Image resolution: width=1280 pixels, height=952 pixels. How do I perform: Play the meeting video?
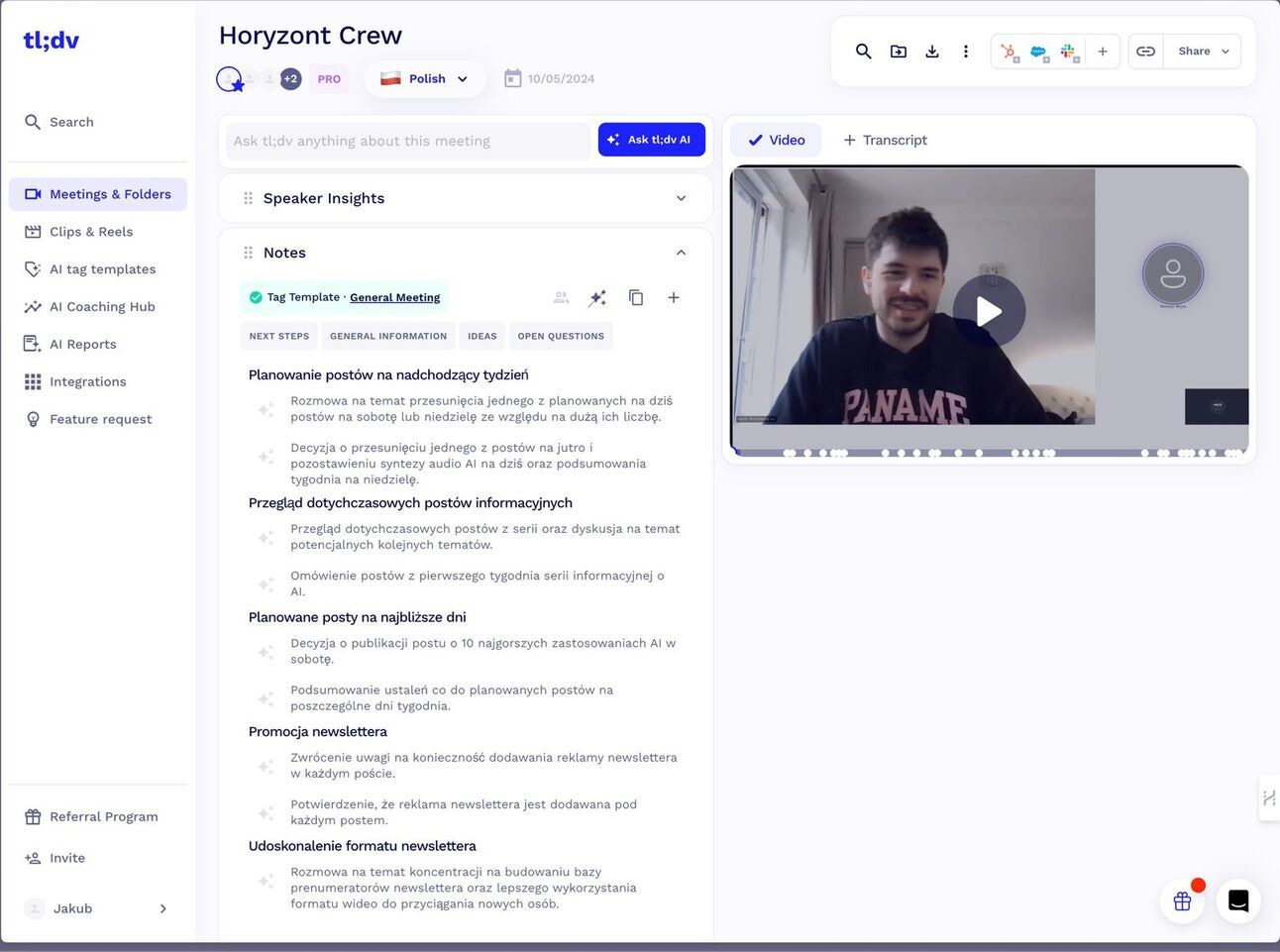click(989, 311)
